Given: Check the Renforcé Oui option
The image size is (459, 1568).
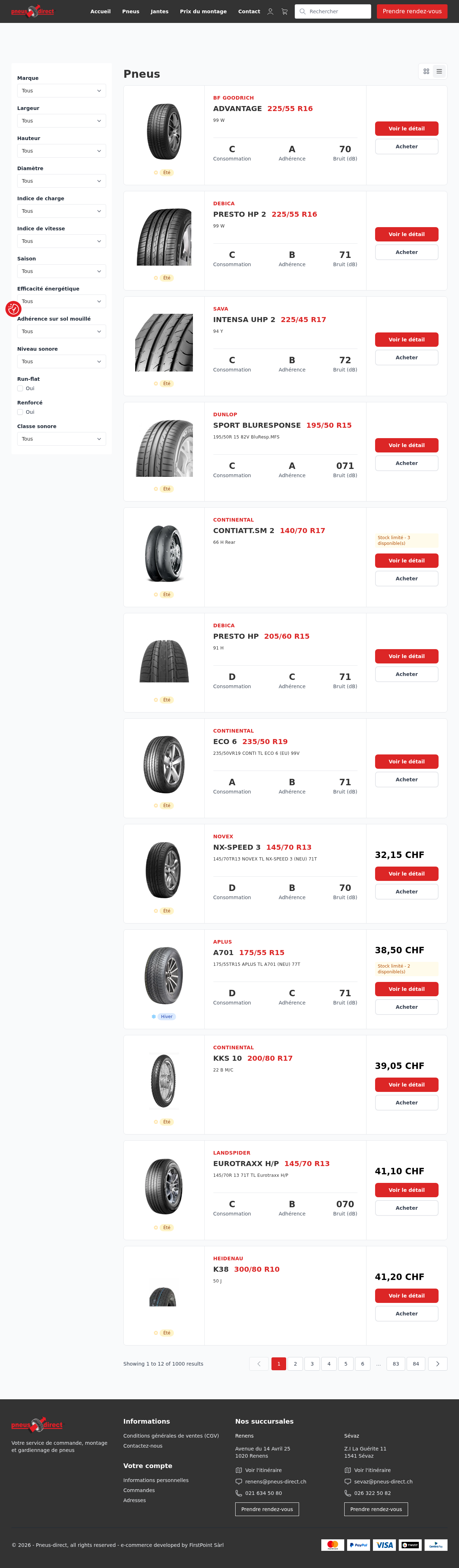Looking at the screenshot, I should click(x=20, y=412).
